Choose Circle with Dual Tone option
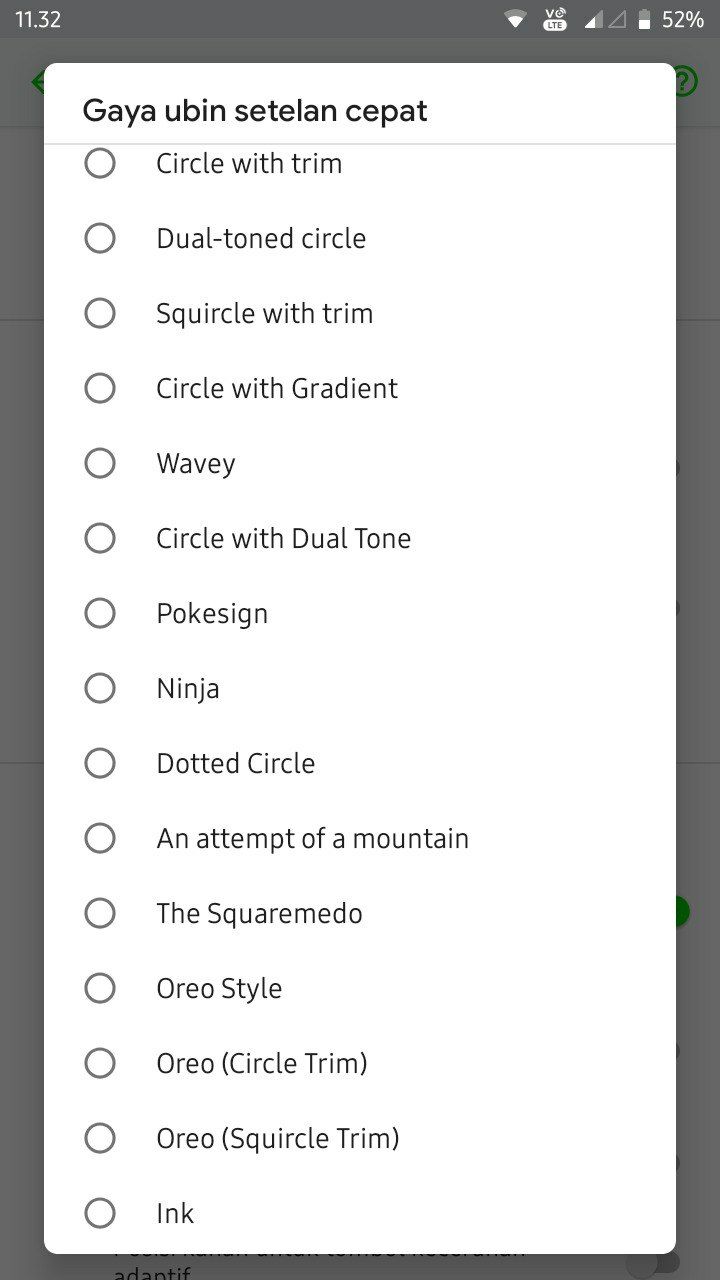The image size is (720, 1280). click(360, 538)
